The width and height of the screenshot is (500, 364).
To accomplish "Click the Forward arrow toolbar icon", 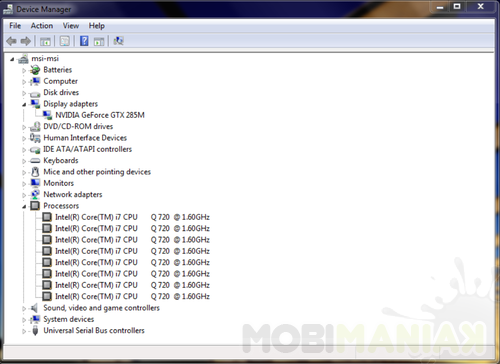I will click(26, 41).
